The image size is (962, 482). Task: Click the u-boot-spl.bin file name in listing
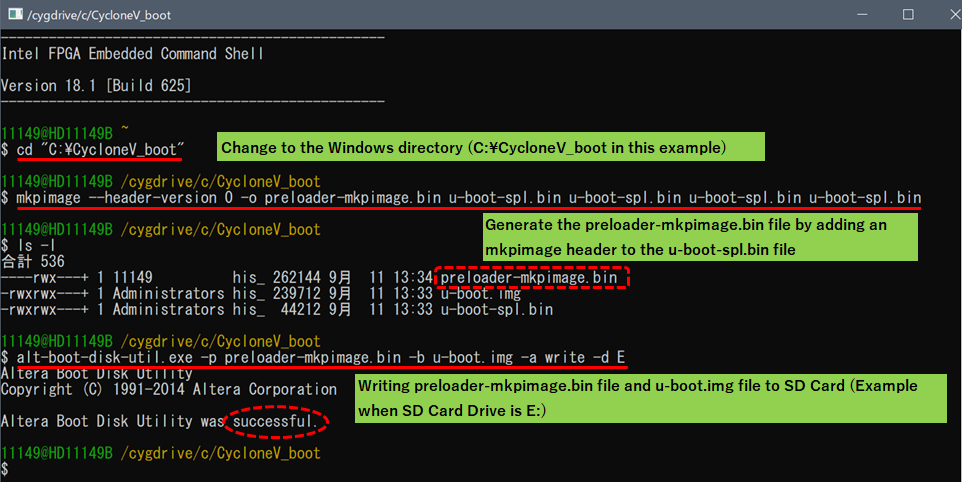497,309
